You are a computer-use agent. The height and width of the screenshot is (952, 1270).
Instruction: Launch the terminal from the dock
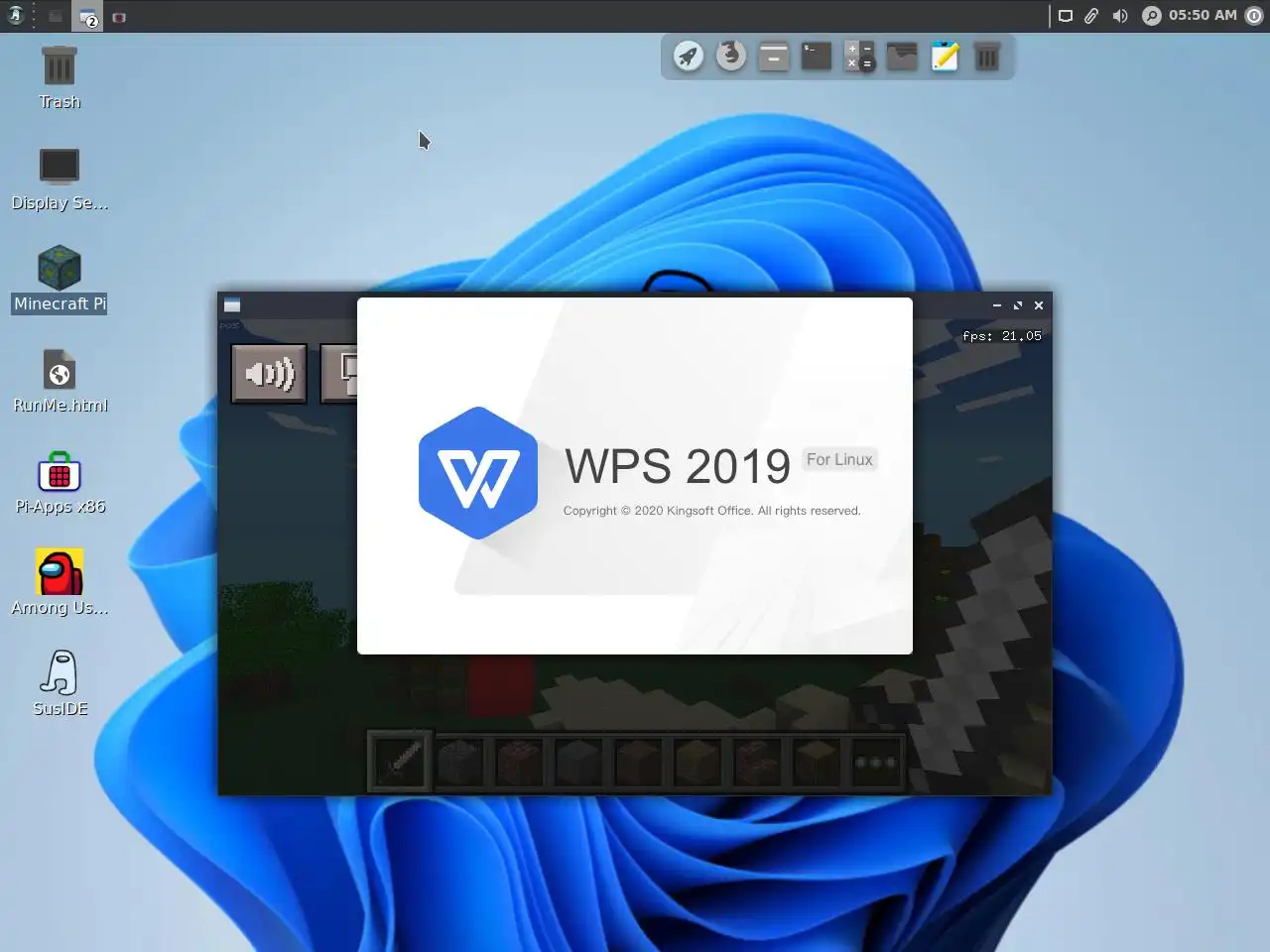816,57
